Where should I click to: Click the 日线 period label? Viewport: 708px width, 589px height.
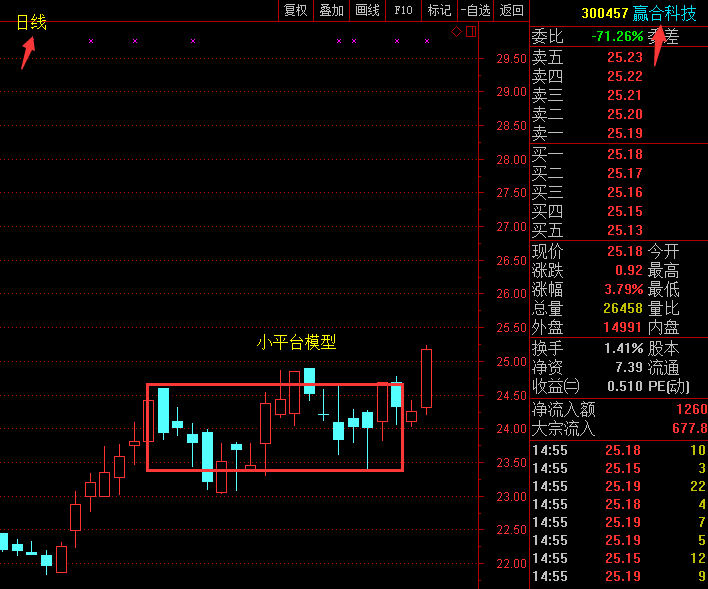[31, 22]
